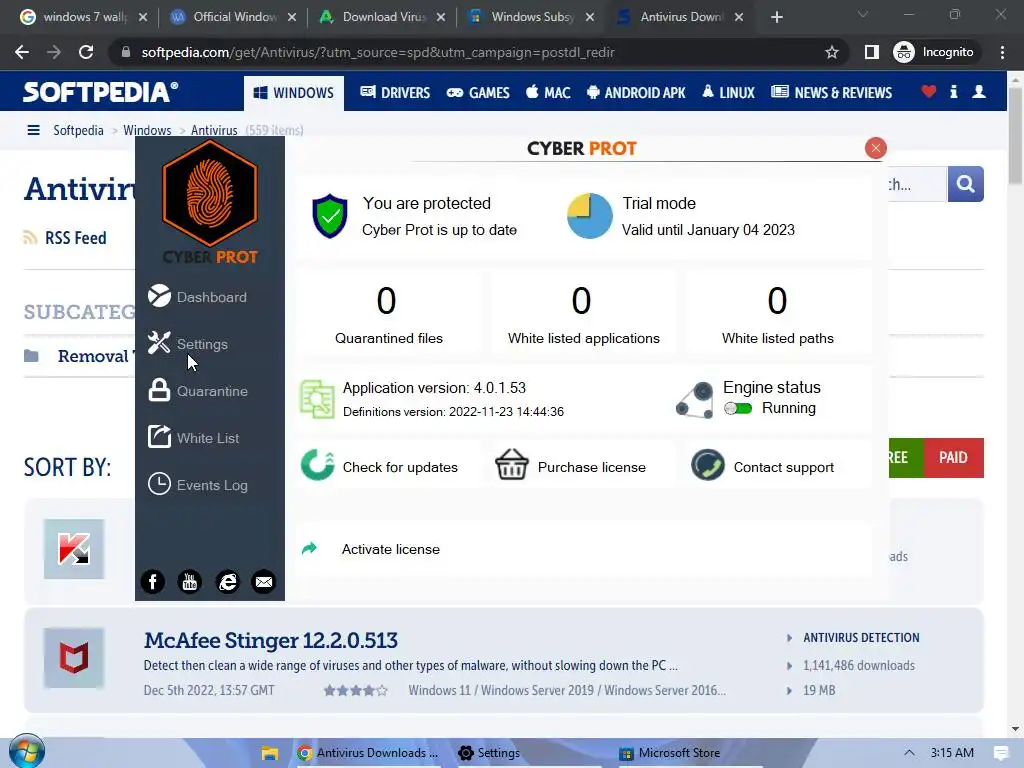Click the RSS Feed link
Screen dimensions: 1024x768
(65, 238)
